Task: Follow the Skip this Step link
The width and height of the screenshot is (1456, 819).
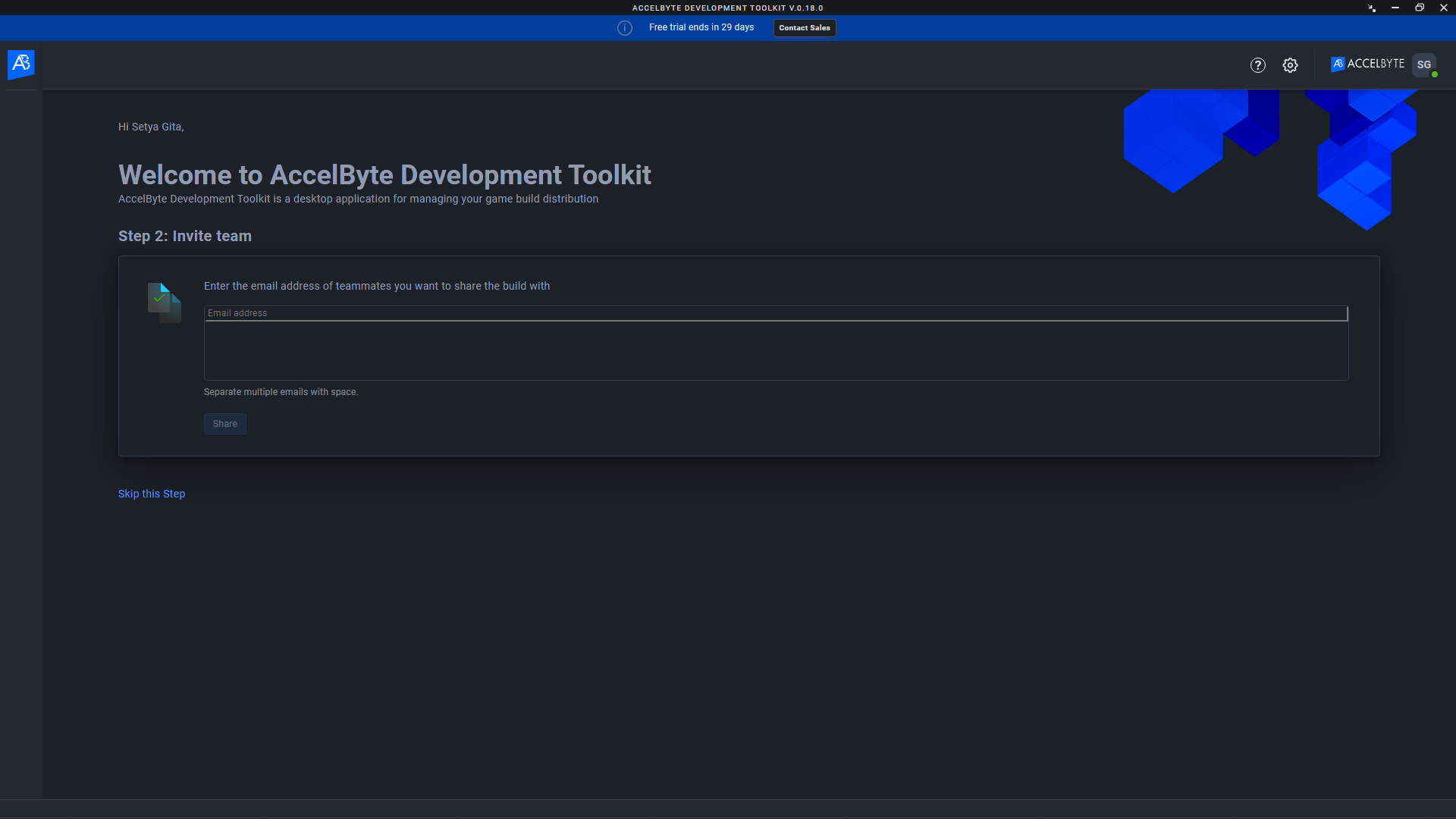Action: click(152, 494)
